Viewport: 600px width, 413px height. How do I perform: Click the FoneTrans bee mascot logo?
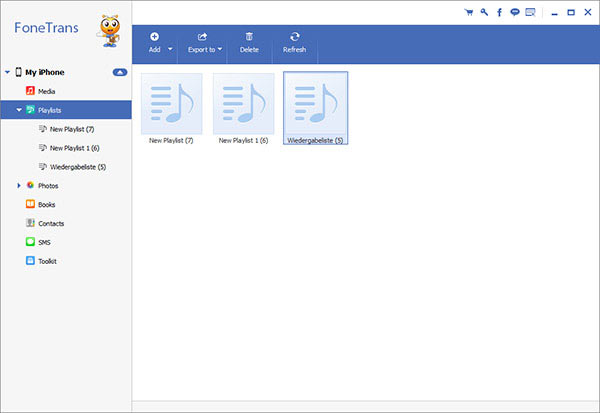point(109,31)
